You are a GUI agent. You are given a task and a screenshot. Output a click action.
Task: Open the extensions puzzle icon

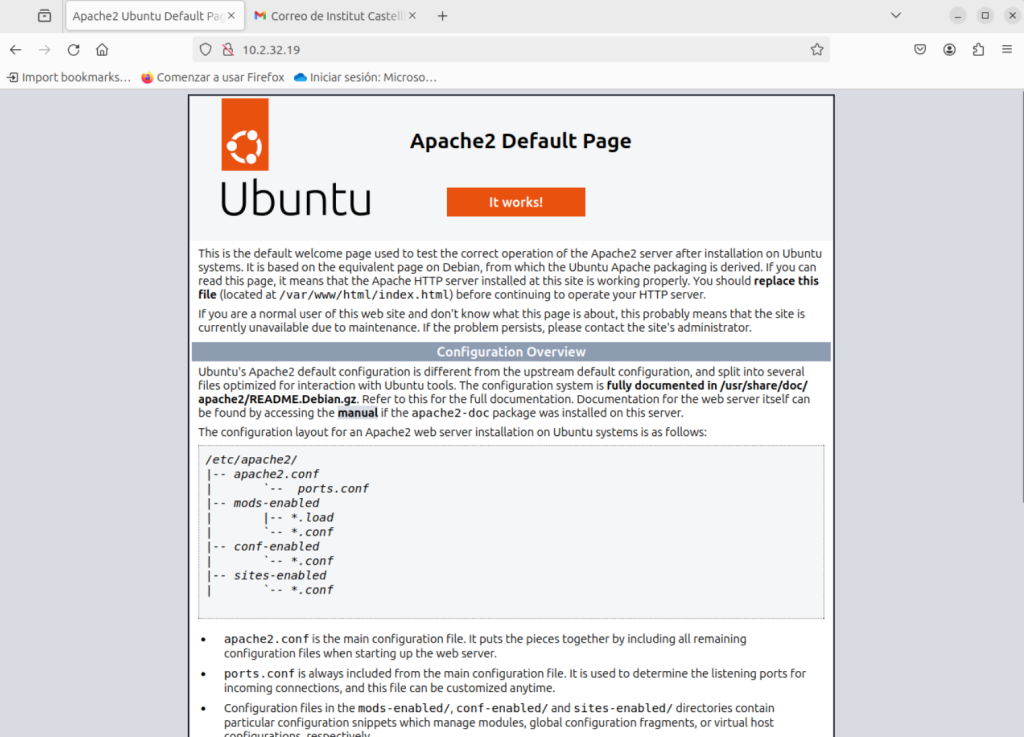click(x=978, y=50)
